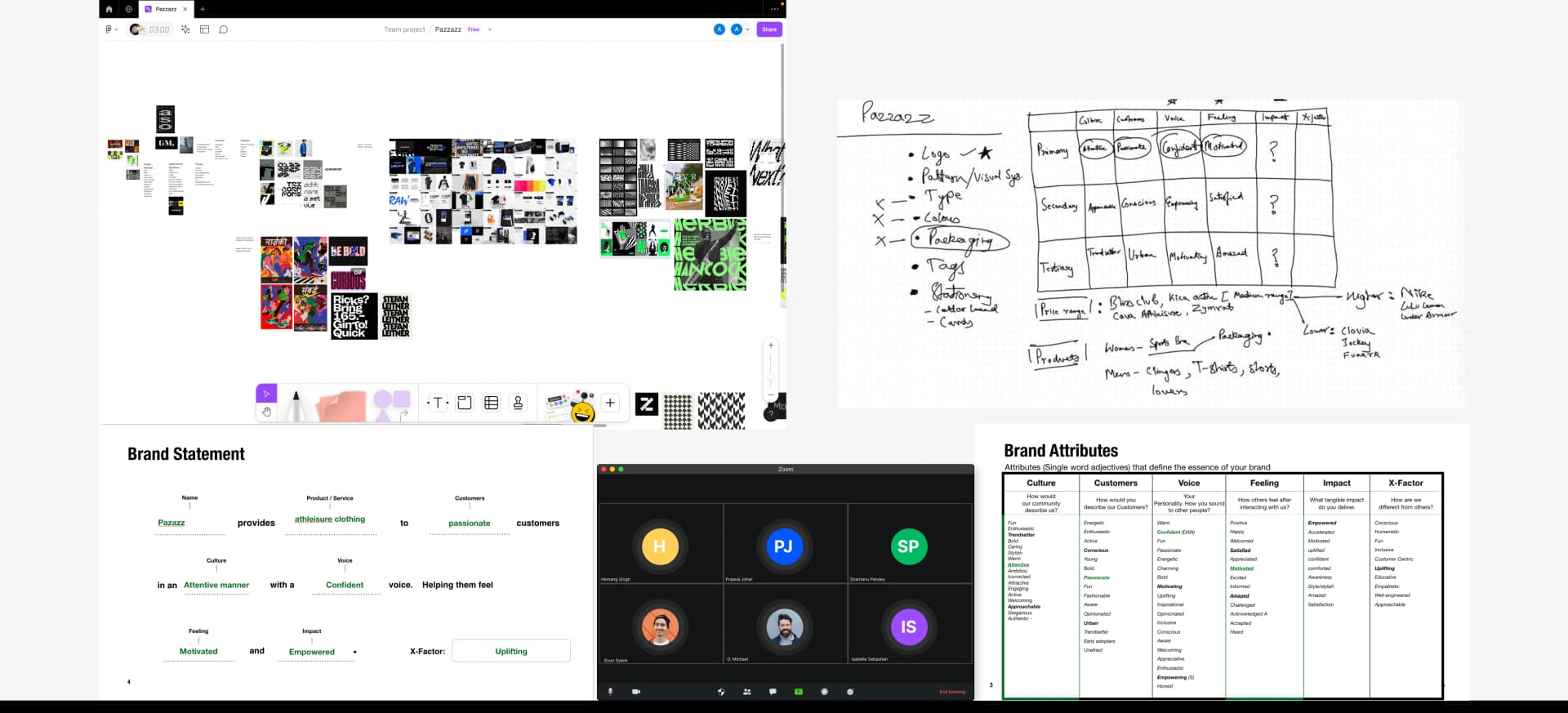Select the Text tool in FigJam toolbar
The image size is (1568, 713).
pyautogui.click(x=438, y=403)
